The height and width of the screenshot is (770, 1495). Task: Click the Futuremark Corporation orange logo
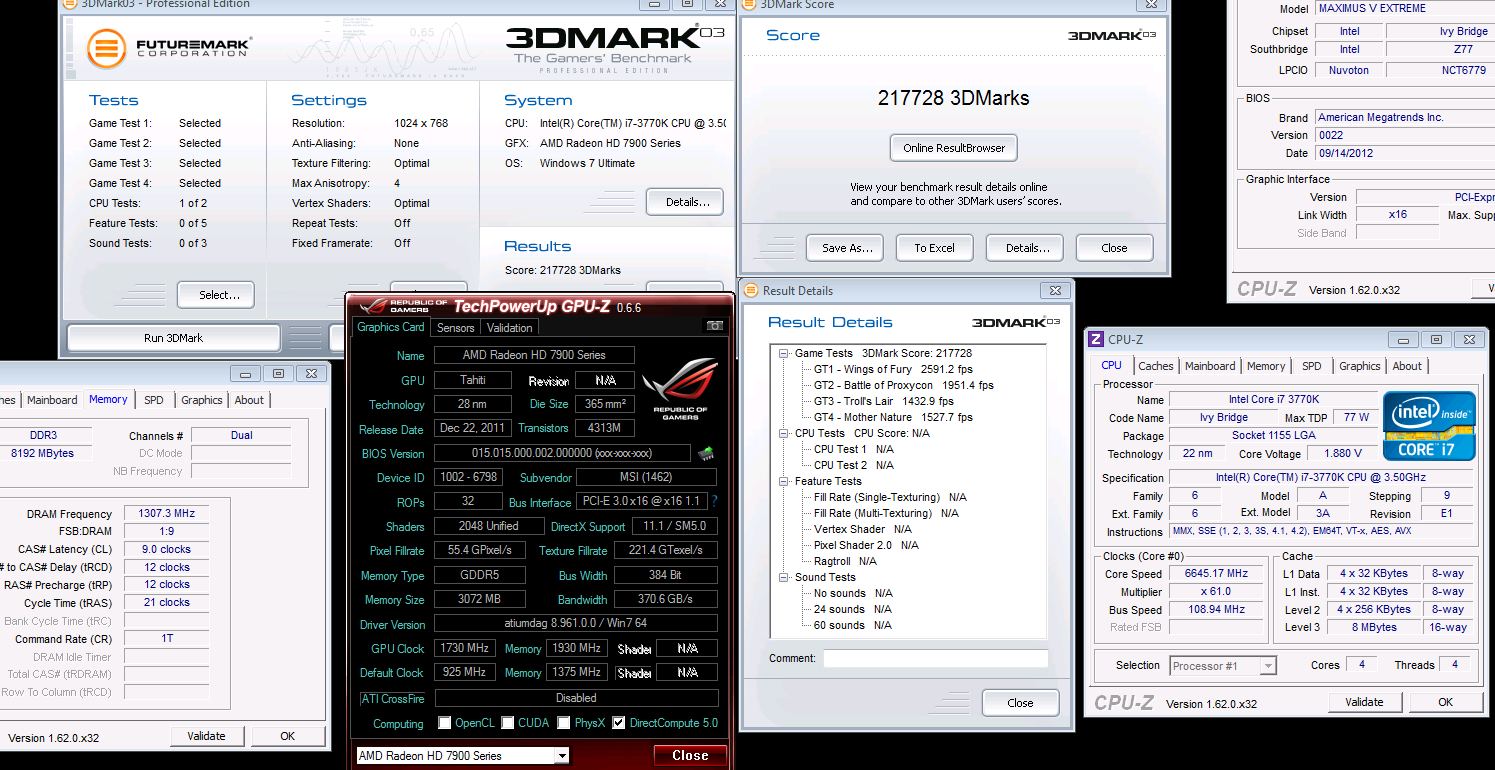point(106,48)
